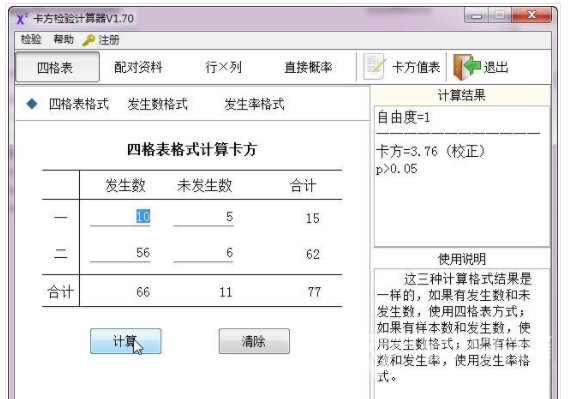This screenshot has width=568, height=399.
Task: Select the 四格表格式 option
Action: [79, 104]
